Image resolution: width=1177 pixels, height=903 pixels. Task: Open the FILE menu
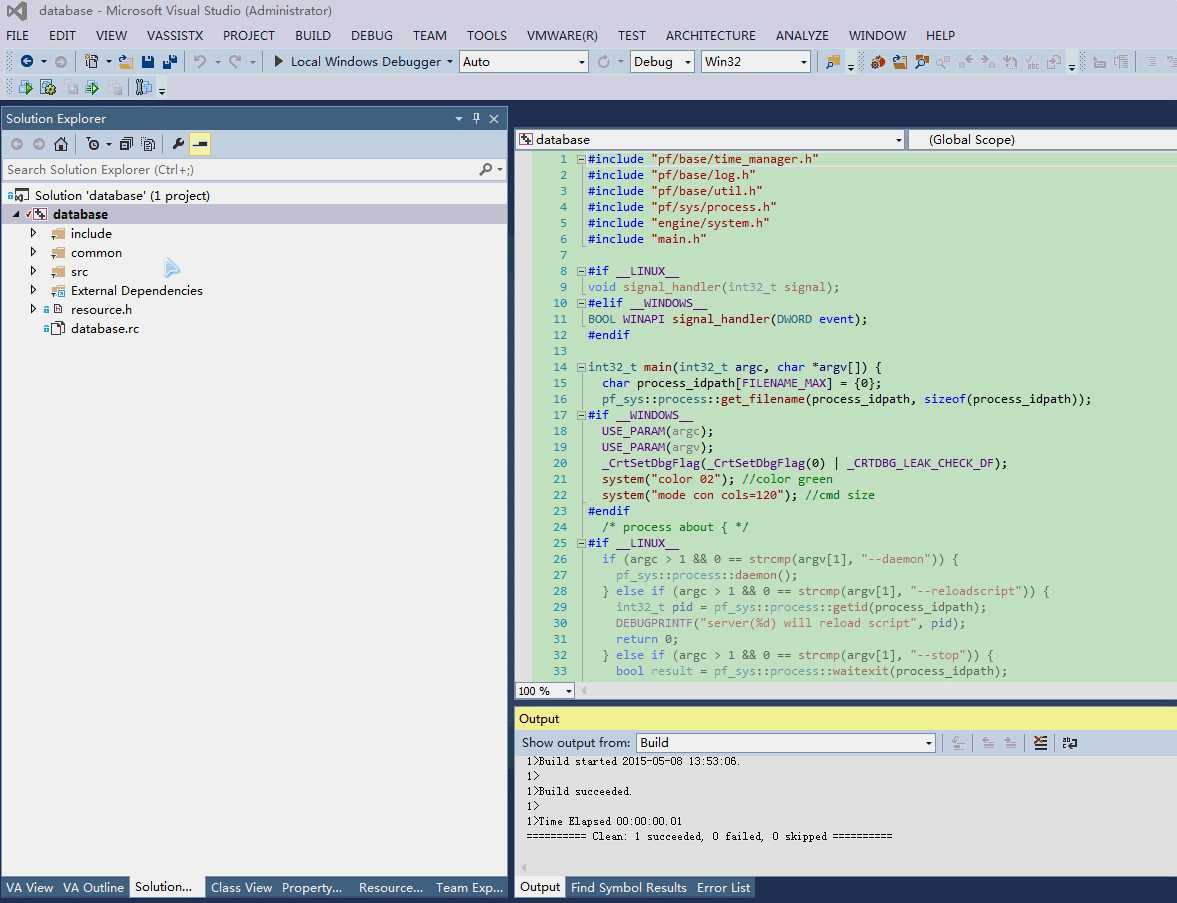click(x=17, y=35)
